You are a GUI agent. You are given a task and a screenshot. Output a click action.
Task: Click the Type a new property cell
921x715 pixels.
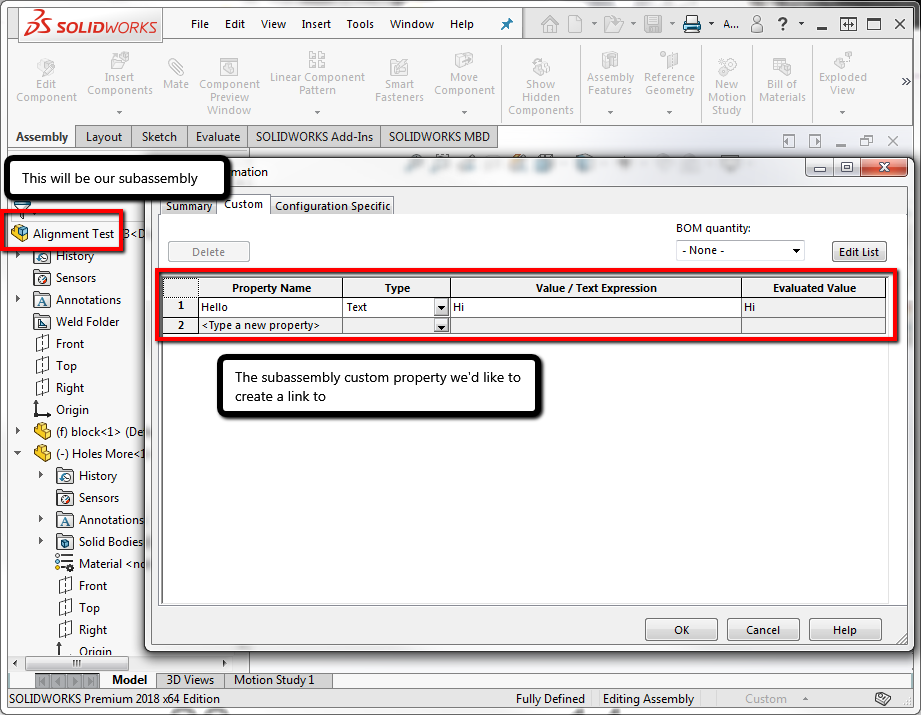click(x=270, y=325)
